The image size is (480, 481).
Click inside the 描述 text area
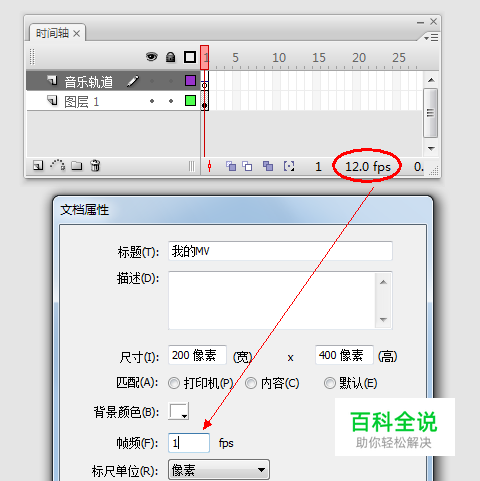pos(272,300)
